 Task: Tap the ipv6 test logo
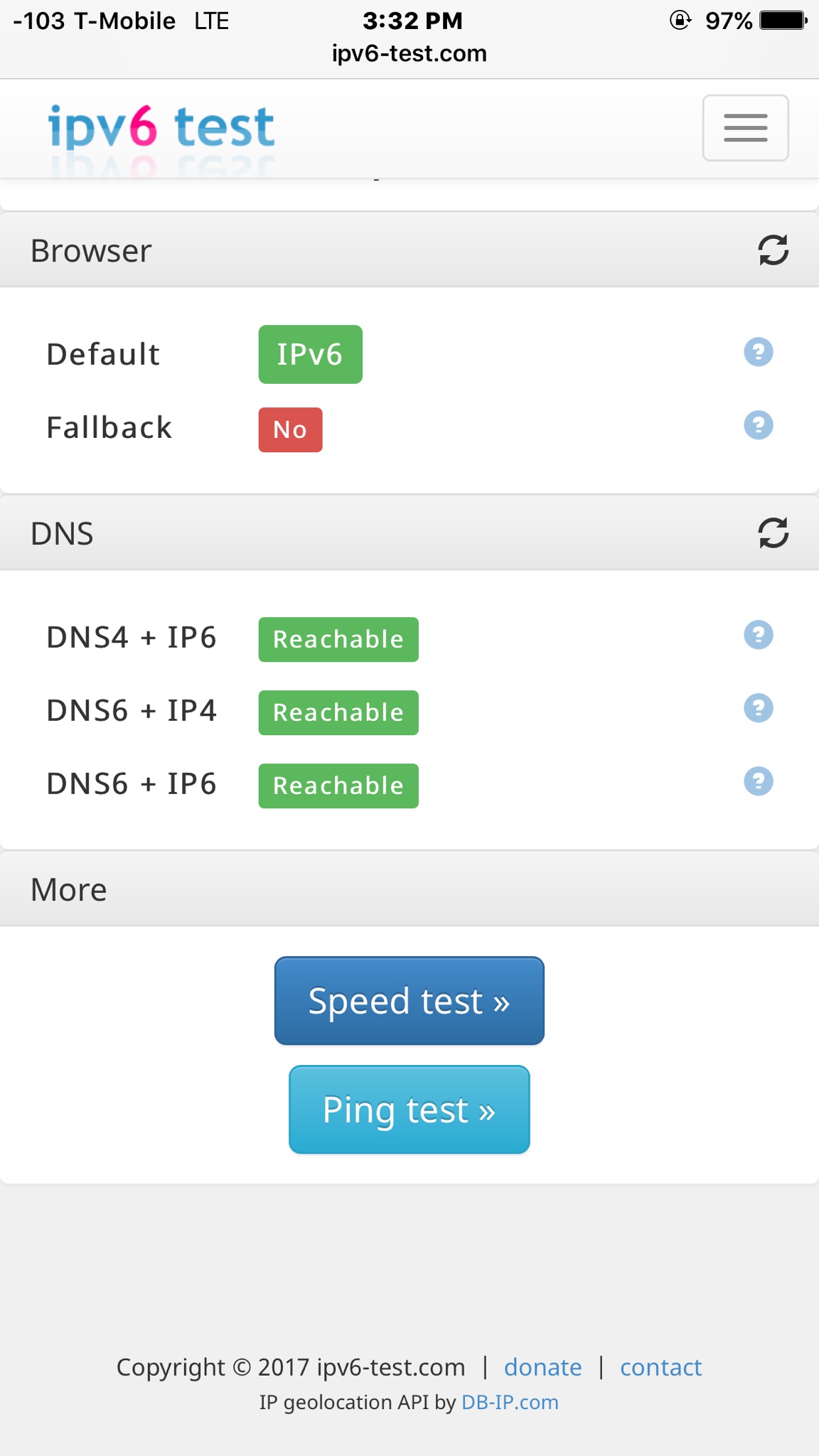(x=161, y=128)
